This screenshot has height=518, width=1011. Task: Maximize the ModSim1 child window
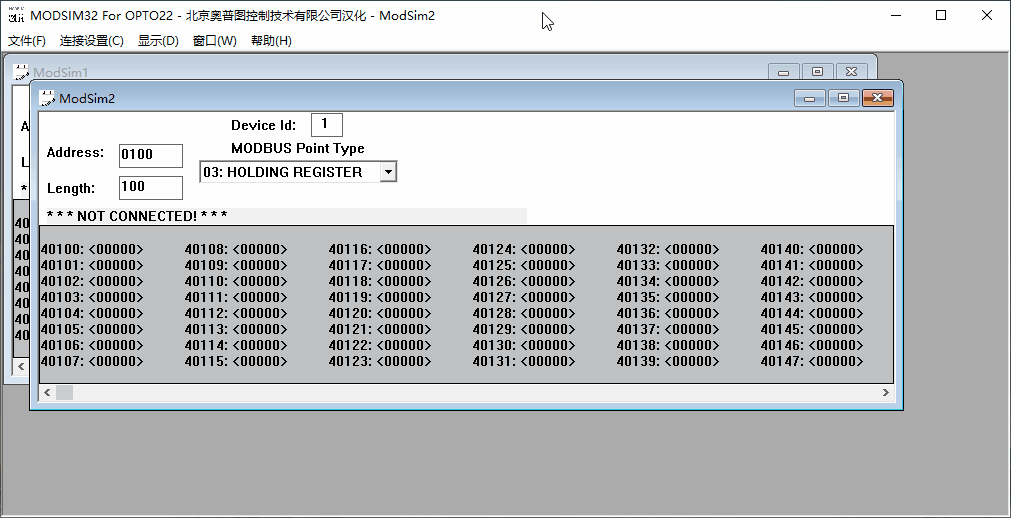click(817, 72)
